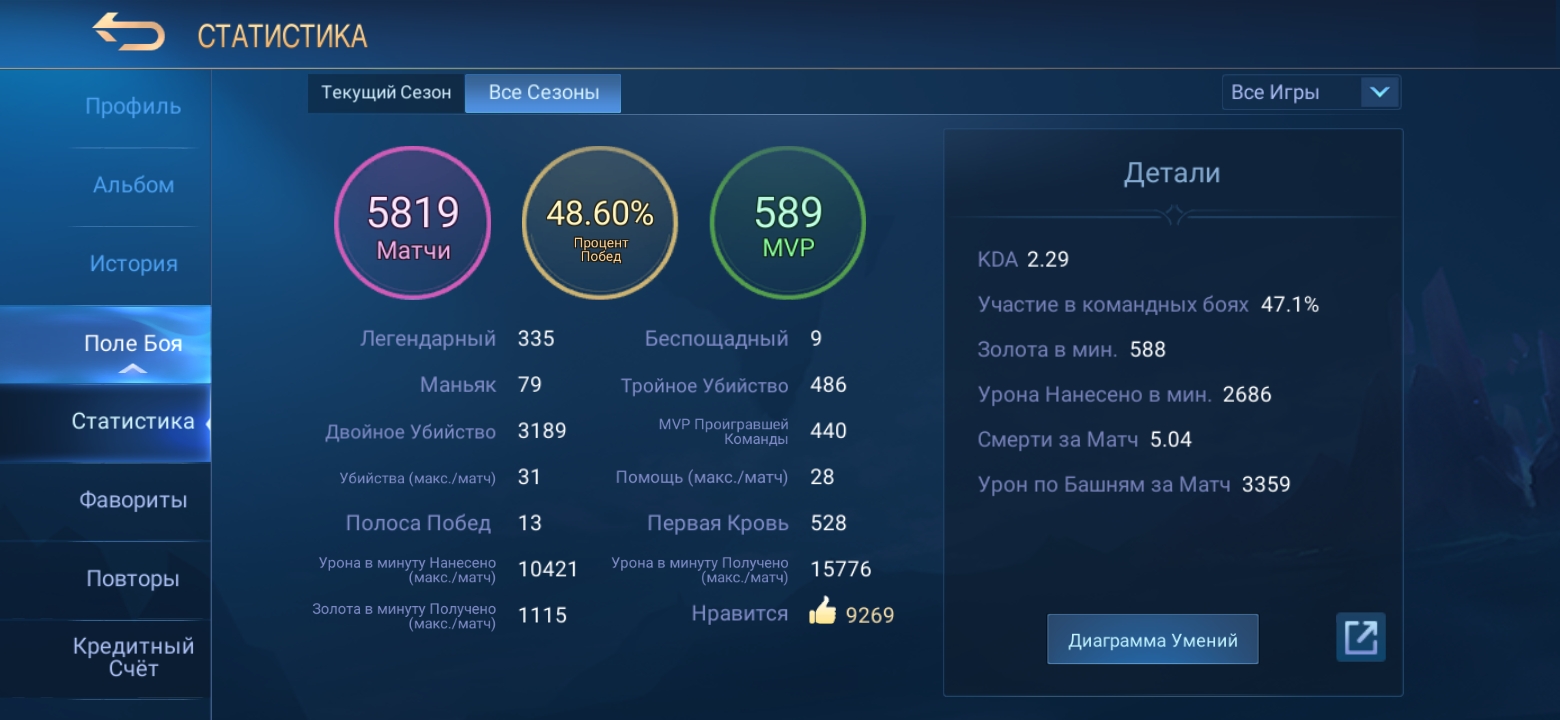The image size is (1560, 720).
Task: Click the 9269 likes count
Action: click(x=870, y=615)
